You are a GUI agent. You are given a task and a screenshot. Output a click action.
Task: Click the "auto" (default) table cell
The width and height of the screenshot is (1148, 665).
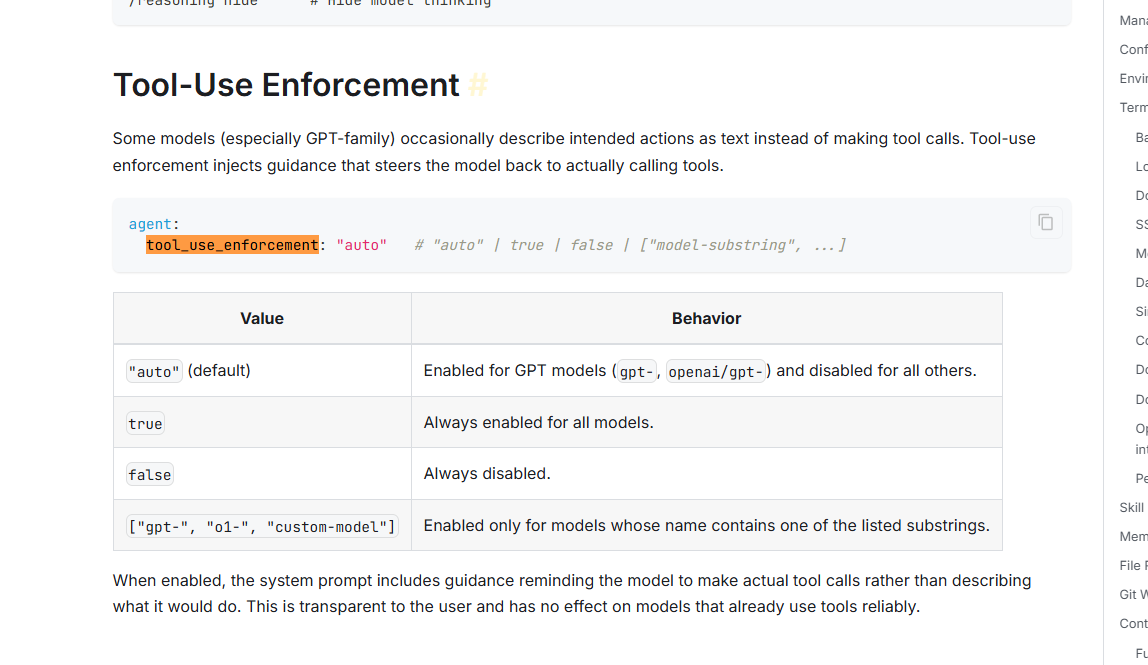click(189, 371)
